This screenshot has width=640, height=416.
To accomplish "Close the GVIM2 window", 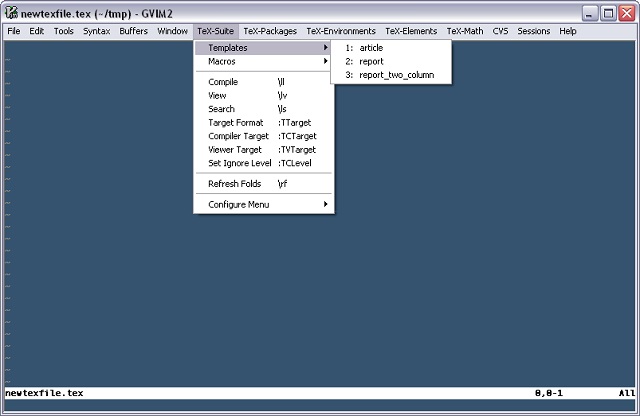I will (627, 13).
